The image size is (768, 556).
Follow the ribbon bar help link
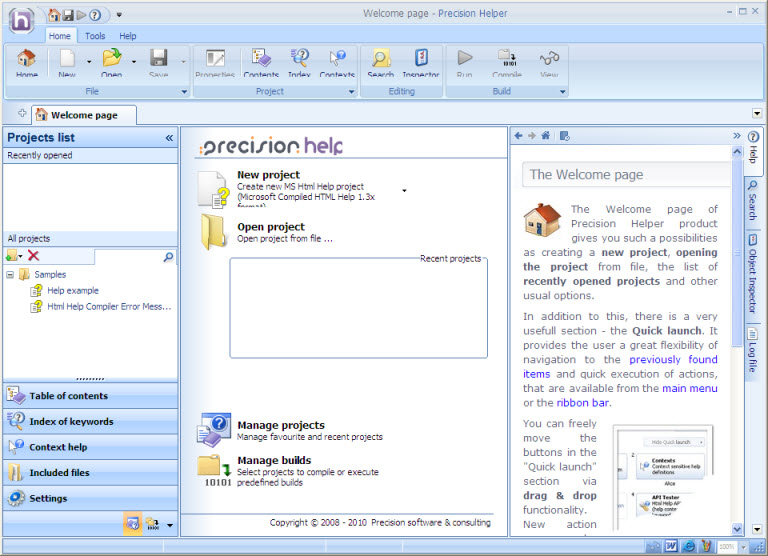click(x=583, y=403)
